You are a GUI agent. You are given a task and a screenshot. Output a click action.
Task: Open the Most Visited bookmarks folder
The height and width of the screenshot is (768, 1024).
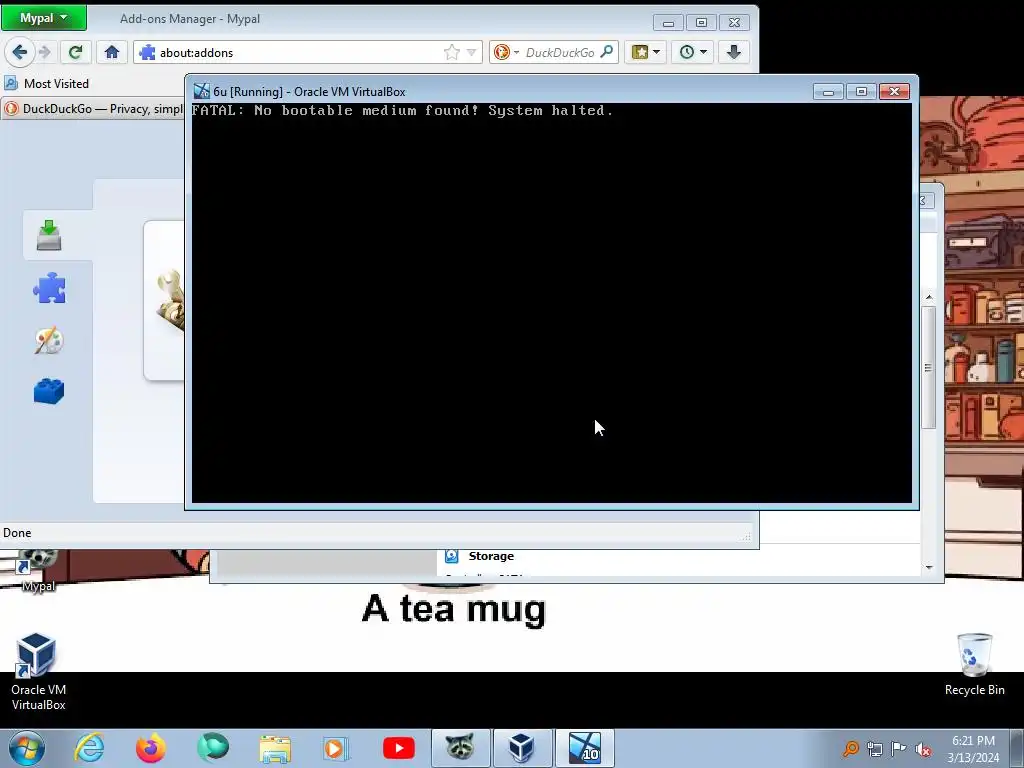(x=46, y=84)
